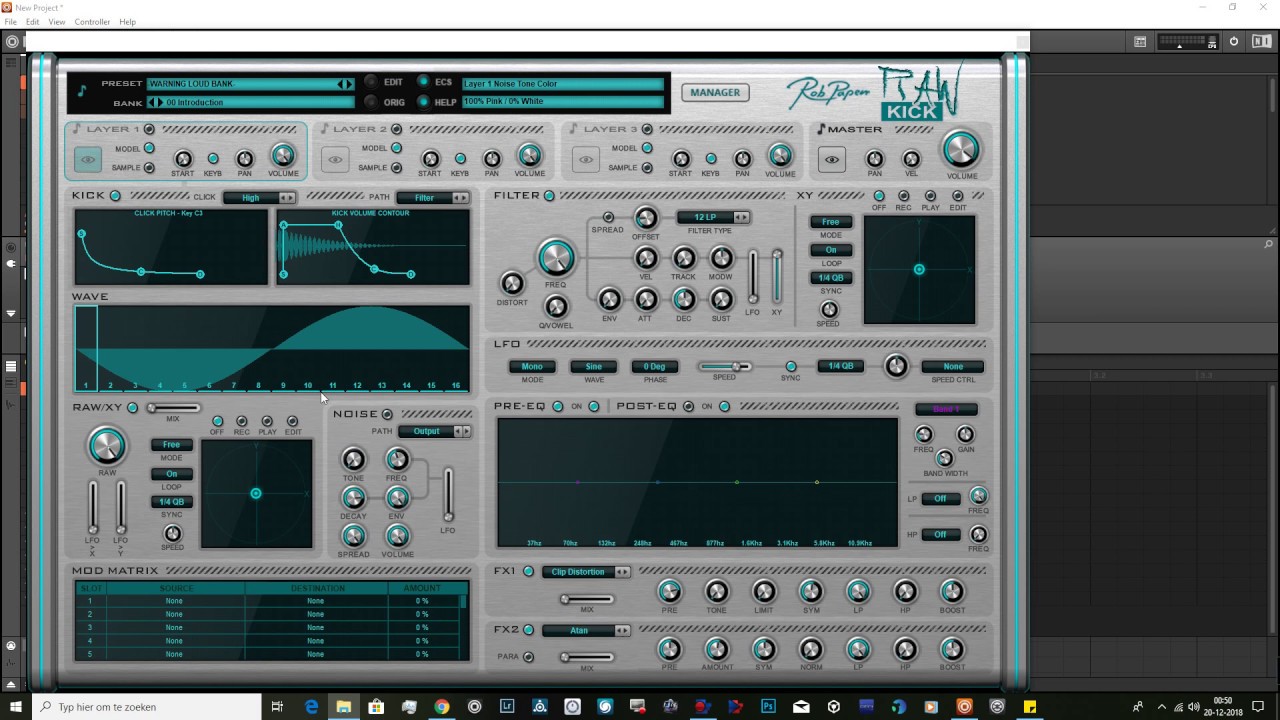Open the View menu

point(57,22)
